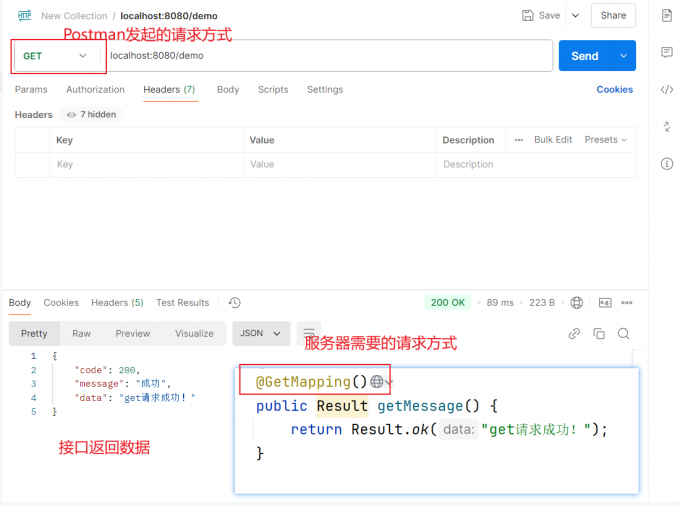Switch to the request Body tab

[228, 90]
